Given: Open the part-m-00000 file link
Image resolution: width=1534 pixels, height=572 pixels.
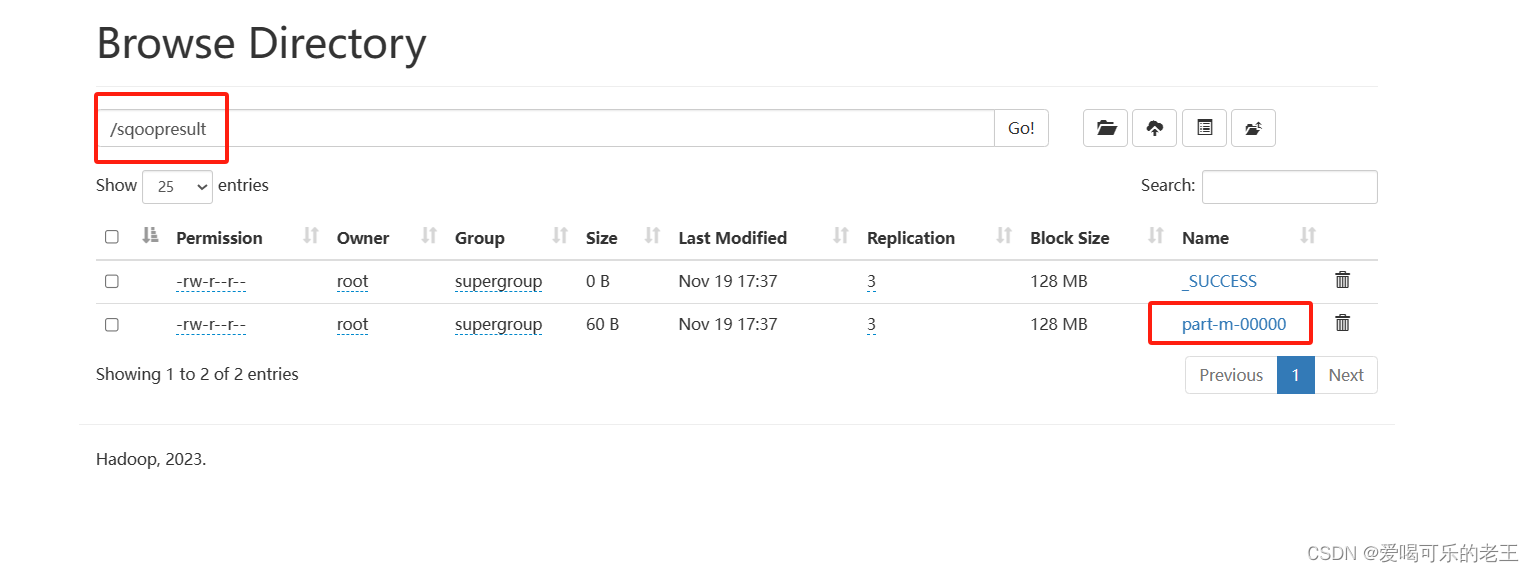Looking at the screenshot, I should (x=1234, y=324).
